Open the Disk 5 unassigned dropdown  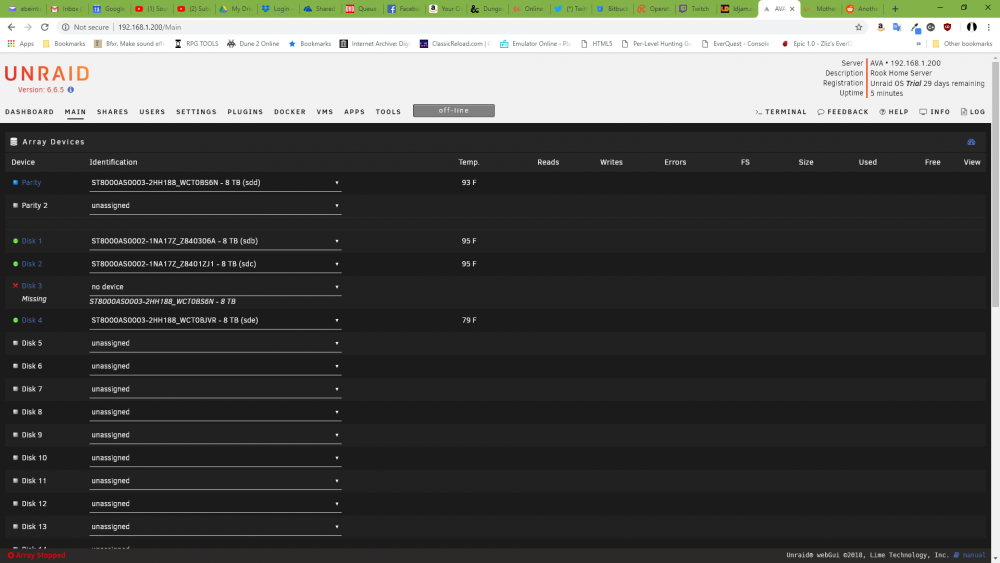point(216,343)
